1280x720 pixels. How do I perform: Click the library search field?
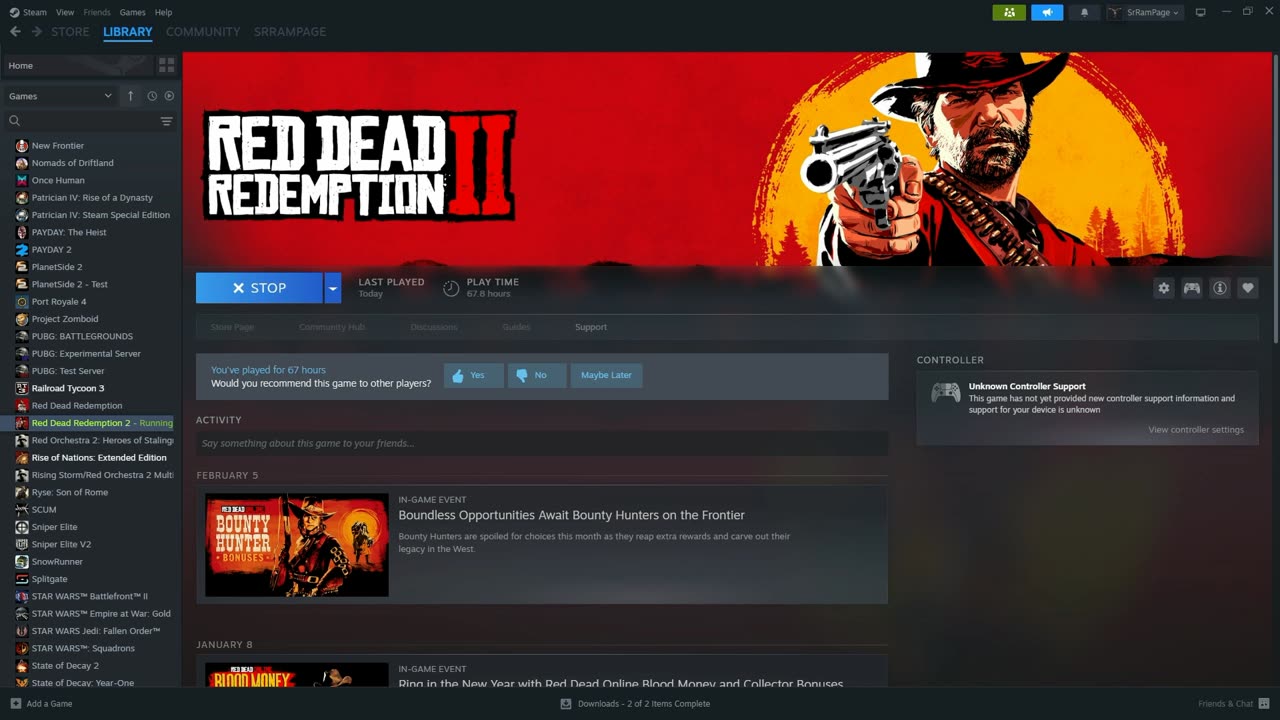point(82,121)
